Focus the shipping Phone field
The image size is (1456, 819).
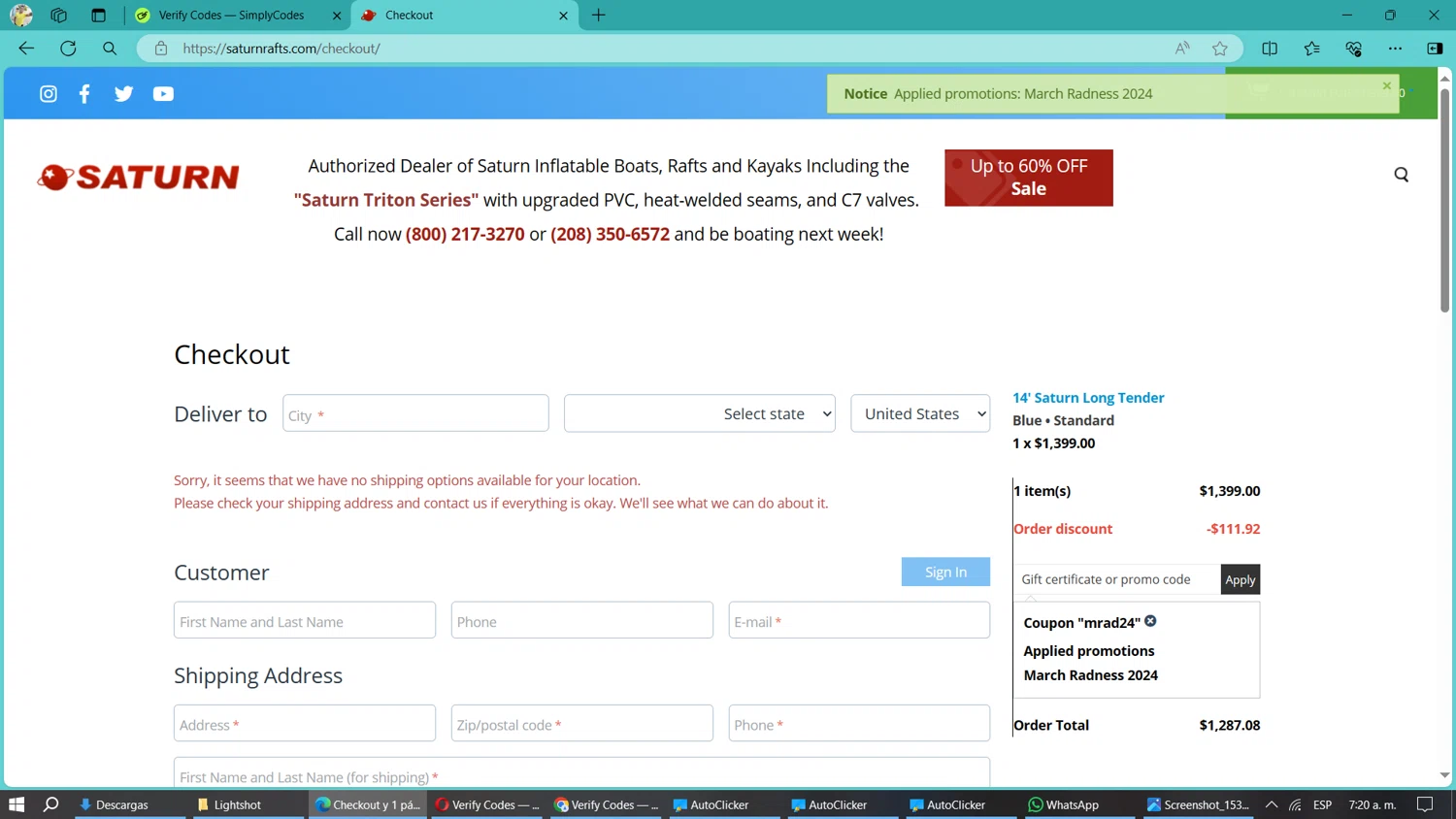(859, 723)
